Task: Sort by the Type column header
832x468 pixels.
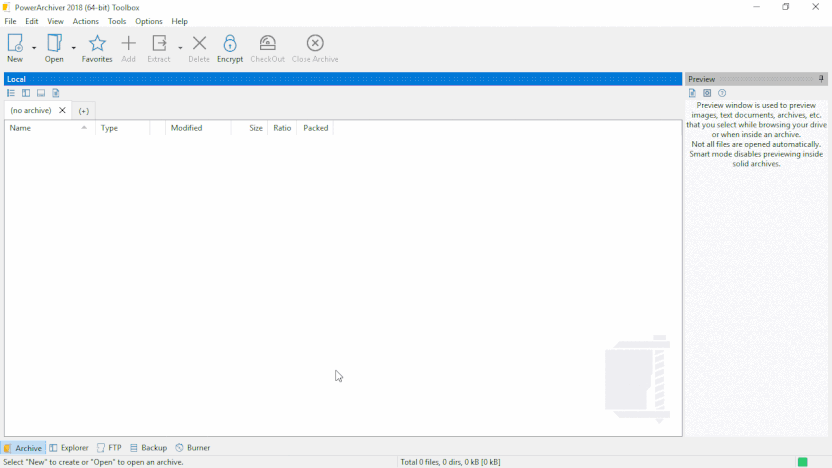Action: 123,128
